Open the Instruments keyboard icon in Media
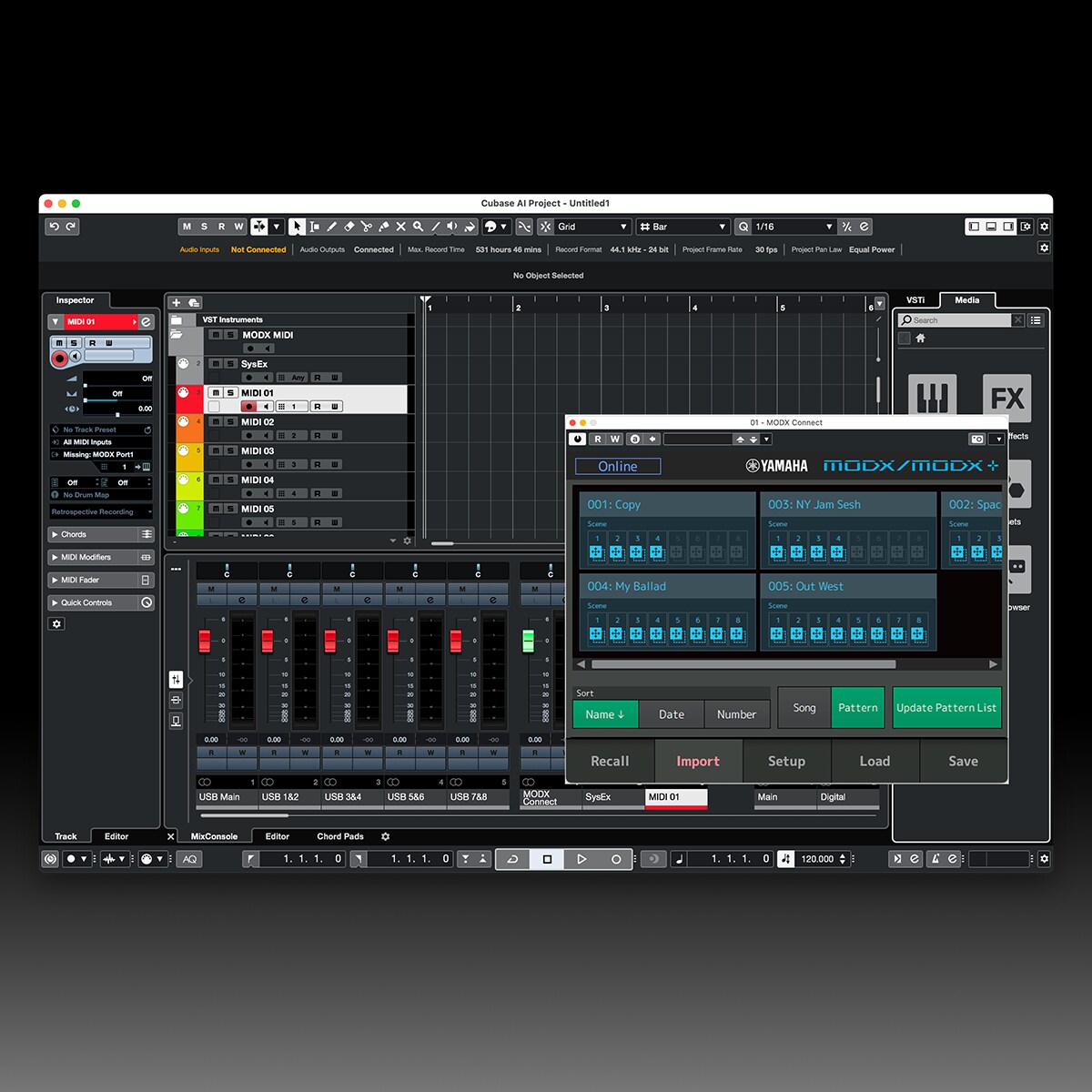 click(x=932, y=398)
